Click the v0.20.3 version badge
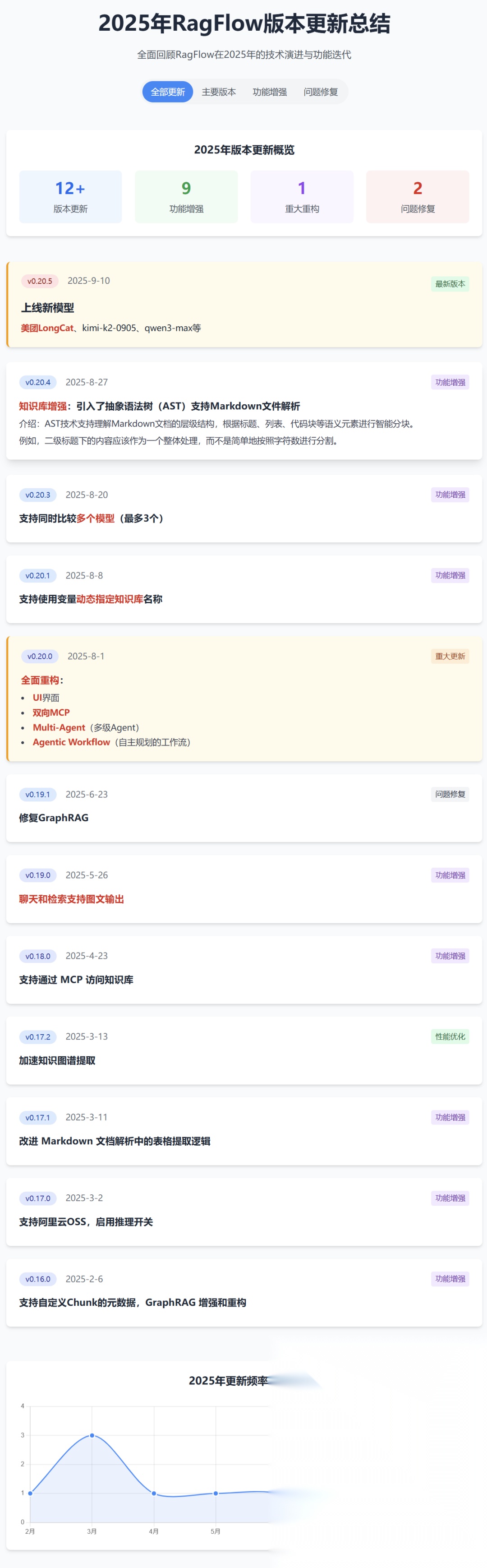 click(x=38, y=495)
